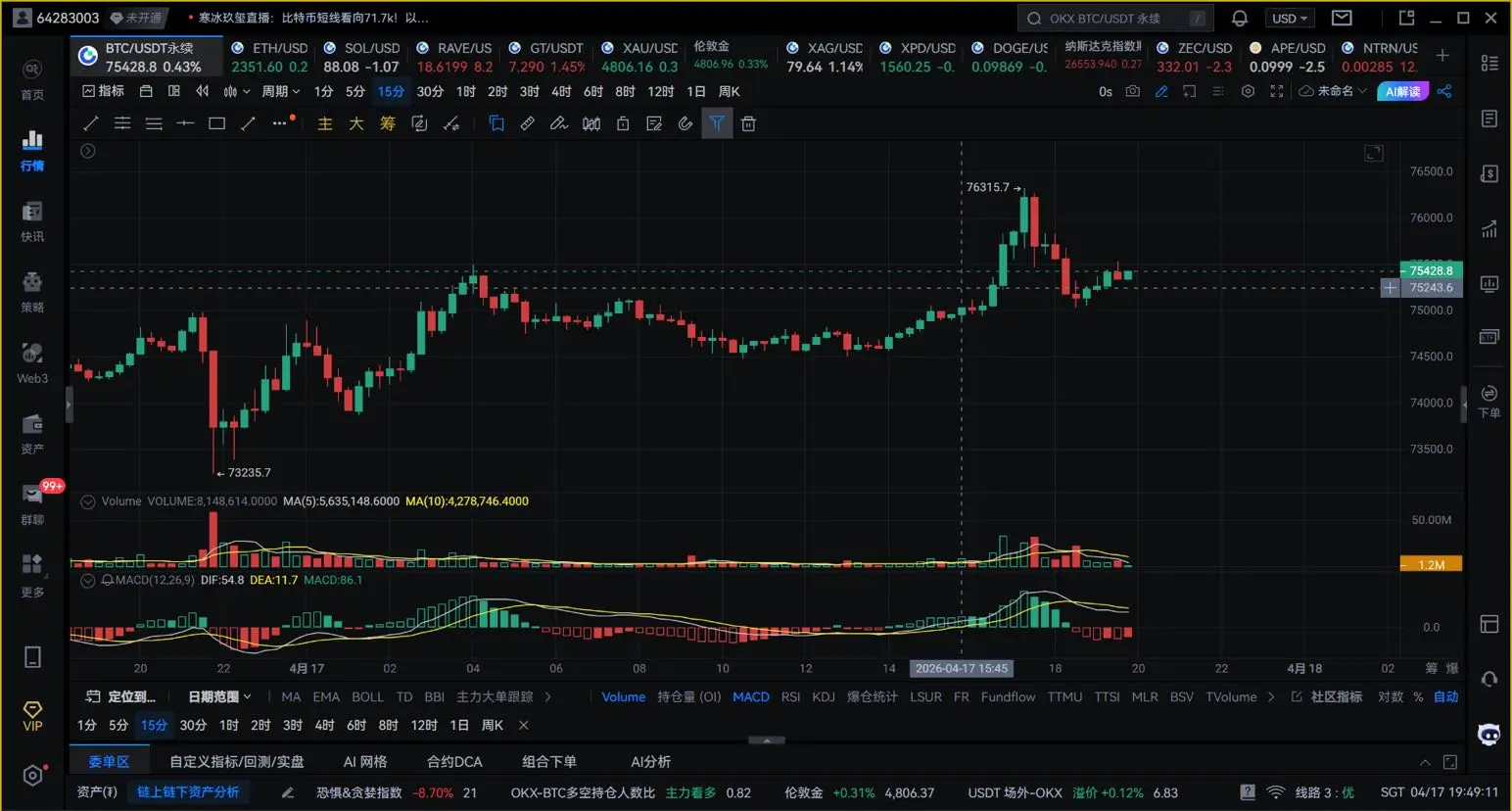Open the Web3 sidebar icon
Image resolution: width=1512 pixels, height=811 pixels.
(32, 362)
